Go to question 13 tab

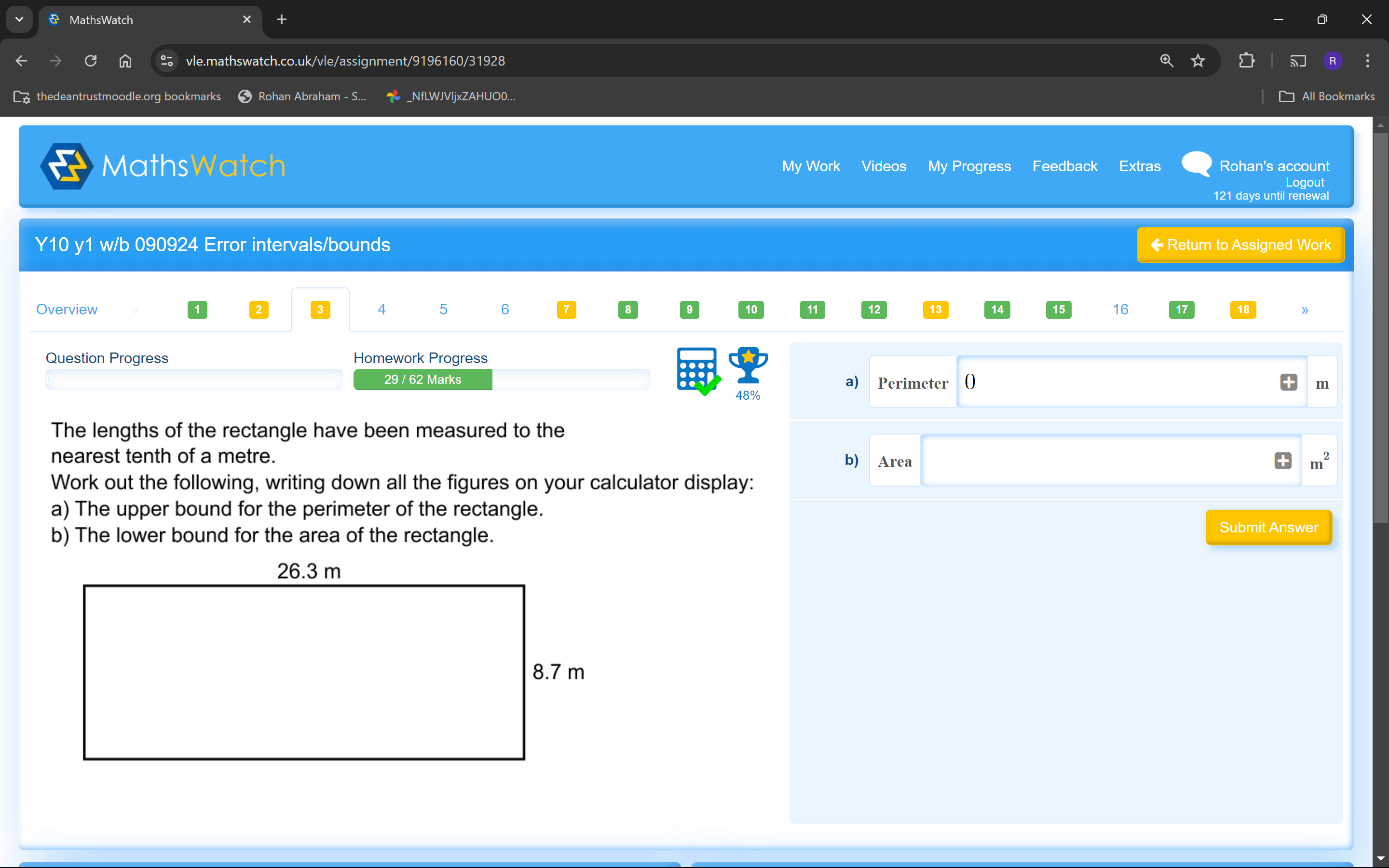936,310
